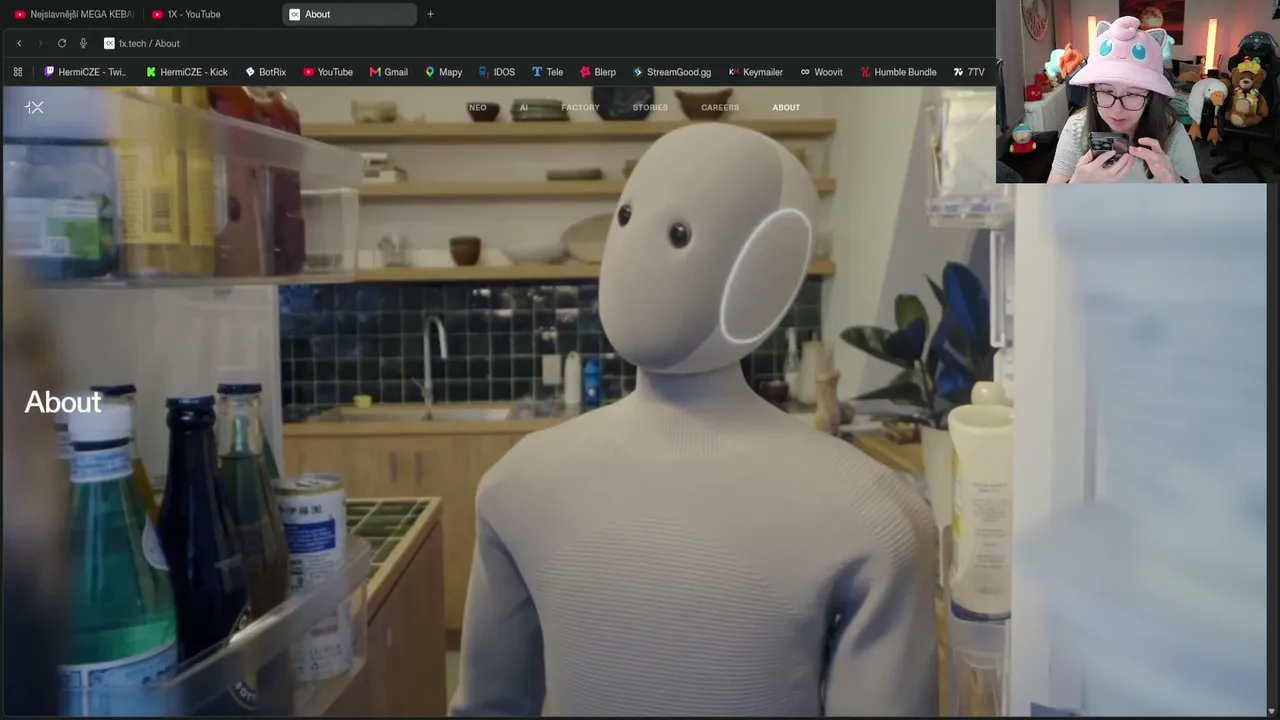The image size is (1280, 720).
Task: Click the About page heading
Action: tap(63, 402)
